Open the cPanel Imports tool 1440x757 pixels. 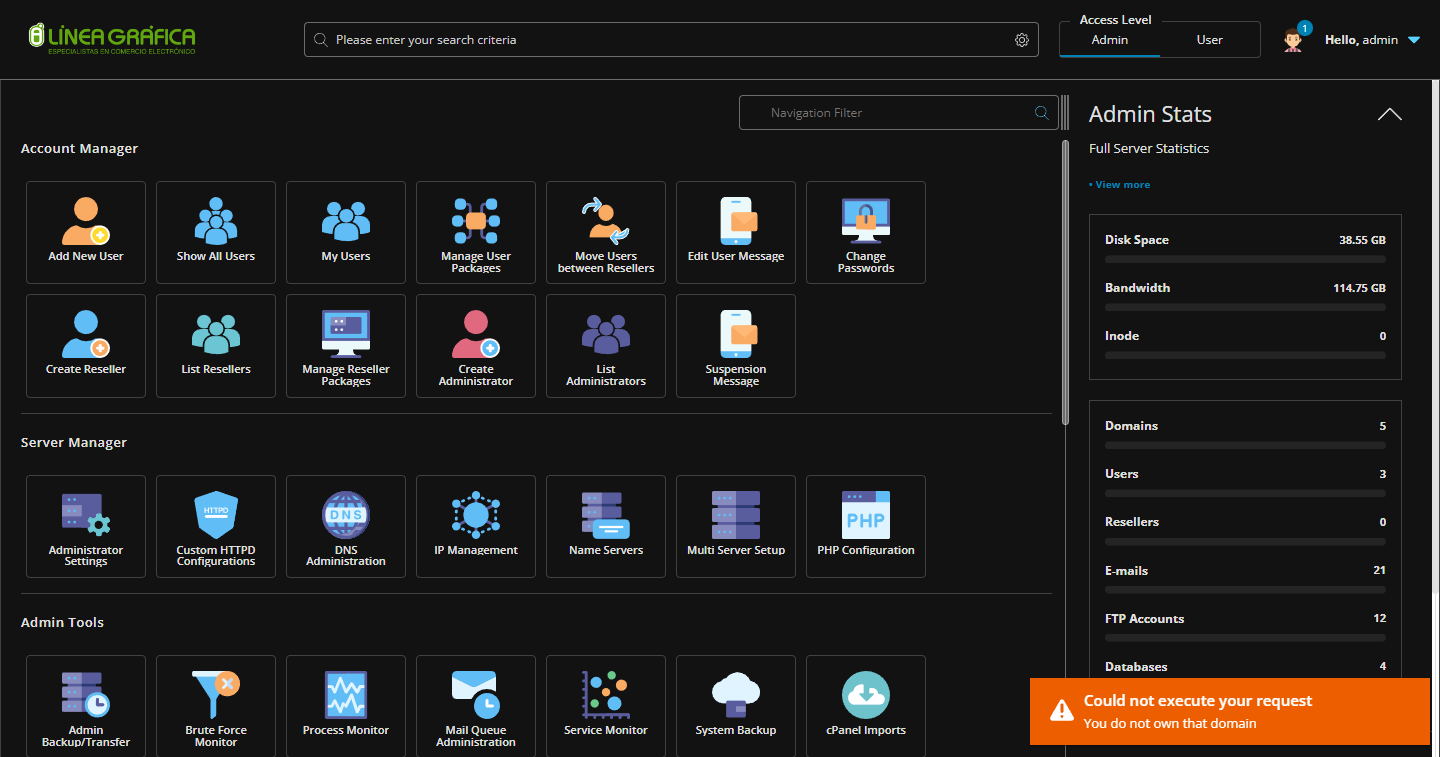pyautogui.click(x=865, y=705)
